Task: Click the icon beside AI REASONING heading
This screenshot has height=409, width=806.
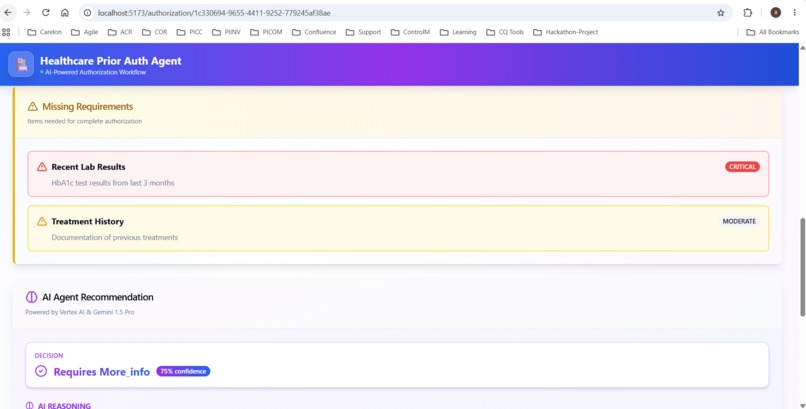Action: coord(29,405)
